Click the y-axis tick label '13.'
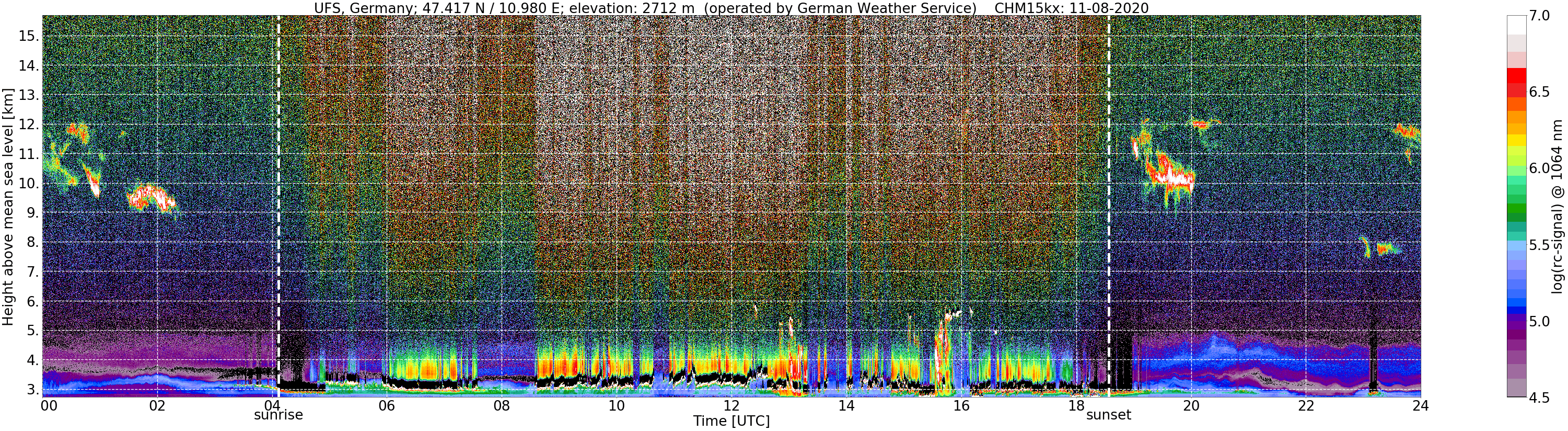 point(29,95)
